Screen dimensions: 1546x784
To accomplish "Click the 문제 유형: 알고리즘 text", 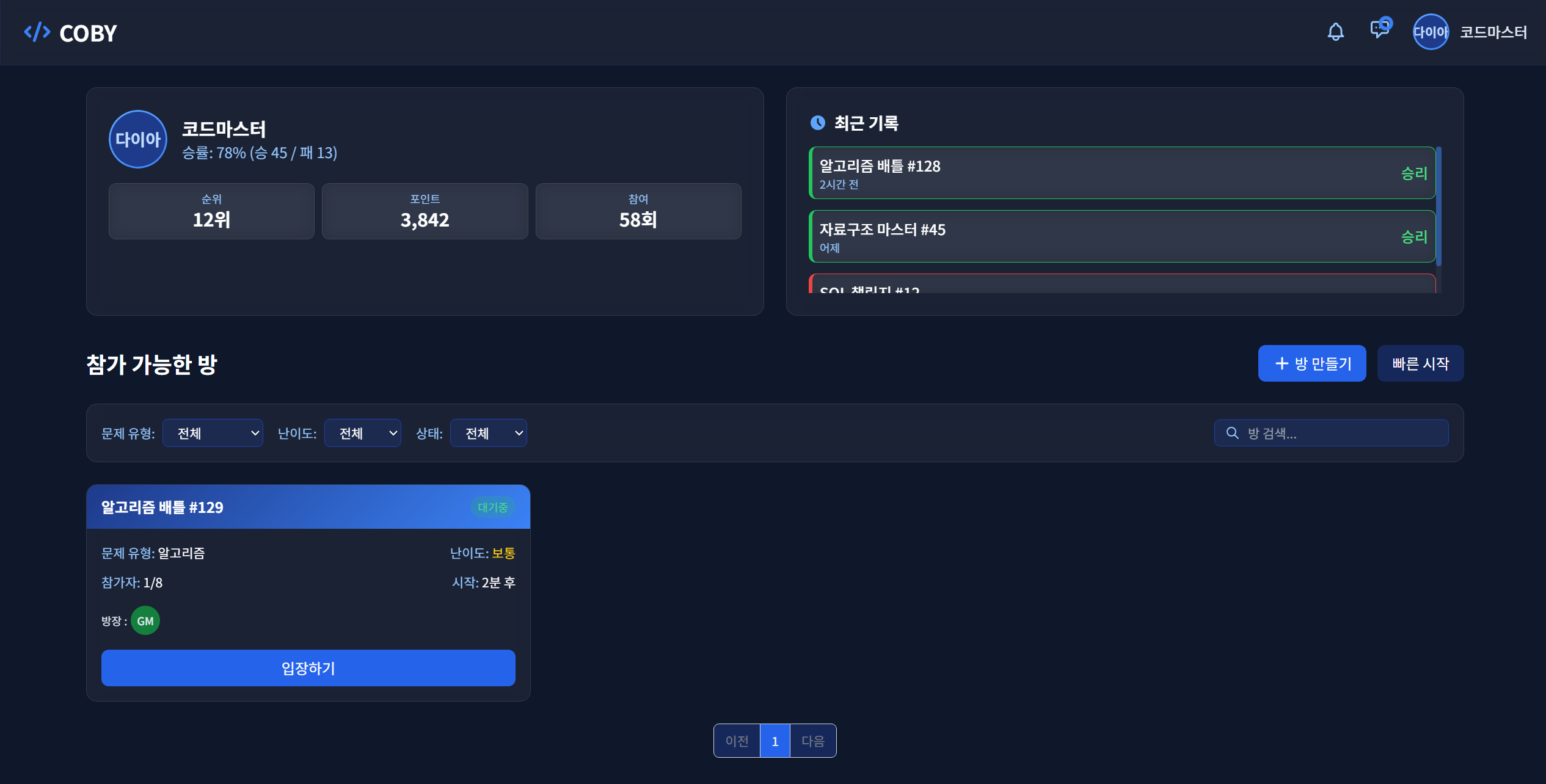I will coord(153,553).
